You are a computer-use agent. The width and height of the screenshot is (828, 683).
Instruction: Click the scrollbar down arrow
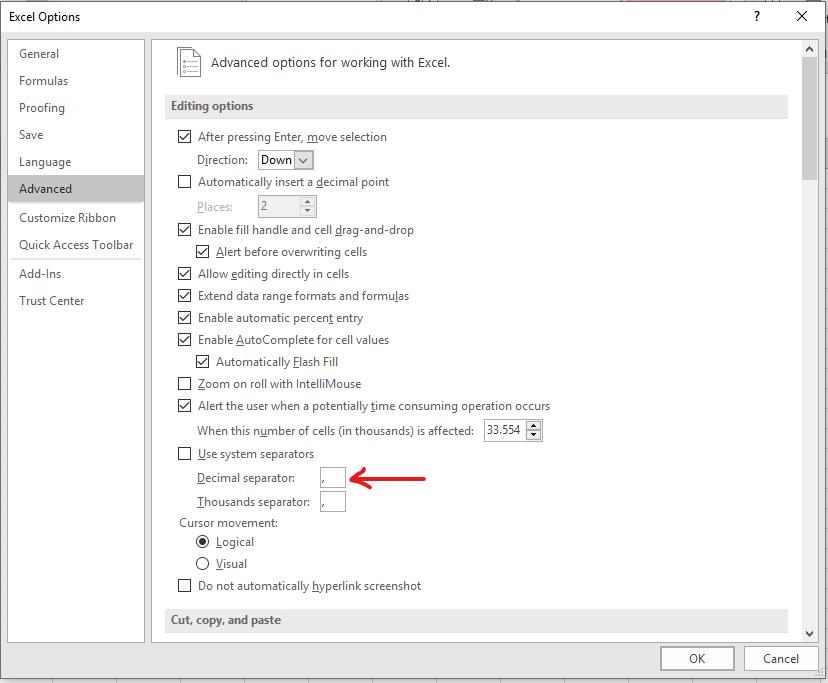[810, 634]
